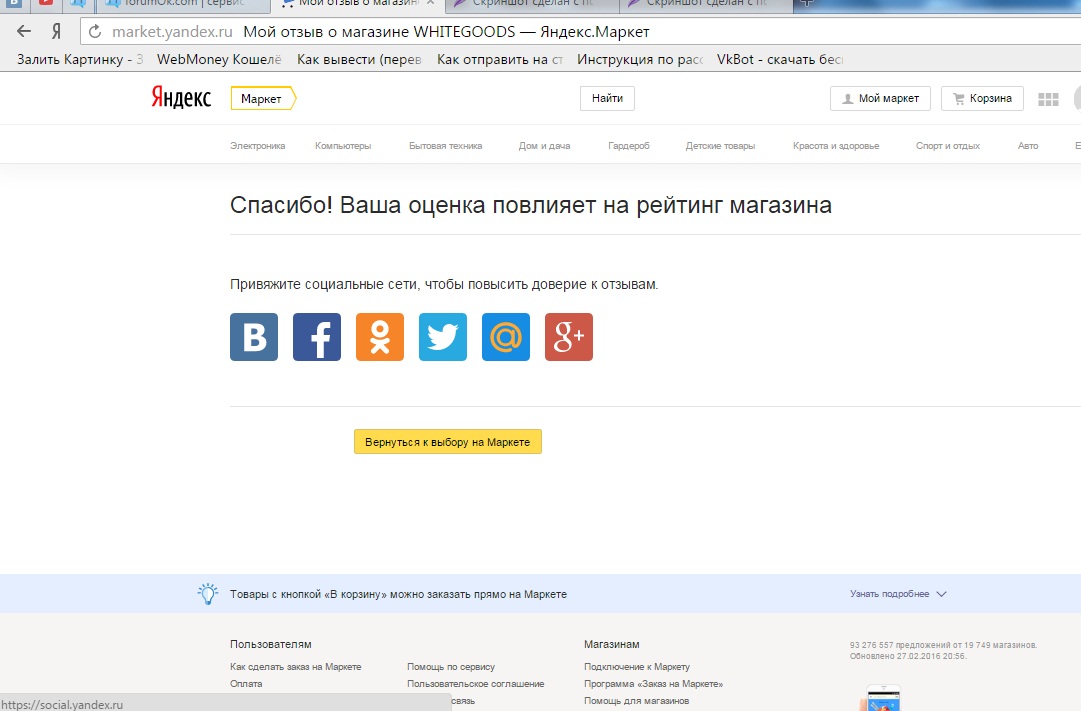Image resolution: width=1081 pixels, height=711 pixels.
Task: Open Инструкция по расс bookmark
Action: (x=640, y=59)
